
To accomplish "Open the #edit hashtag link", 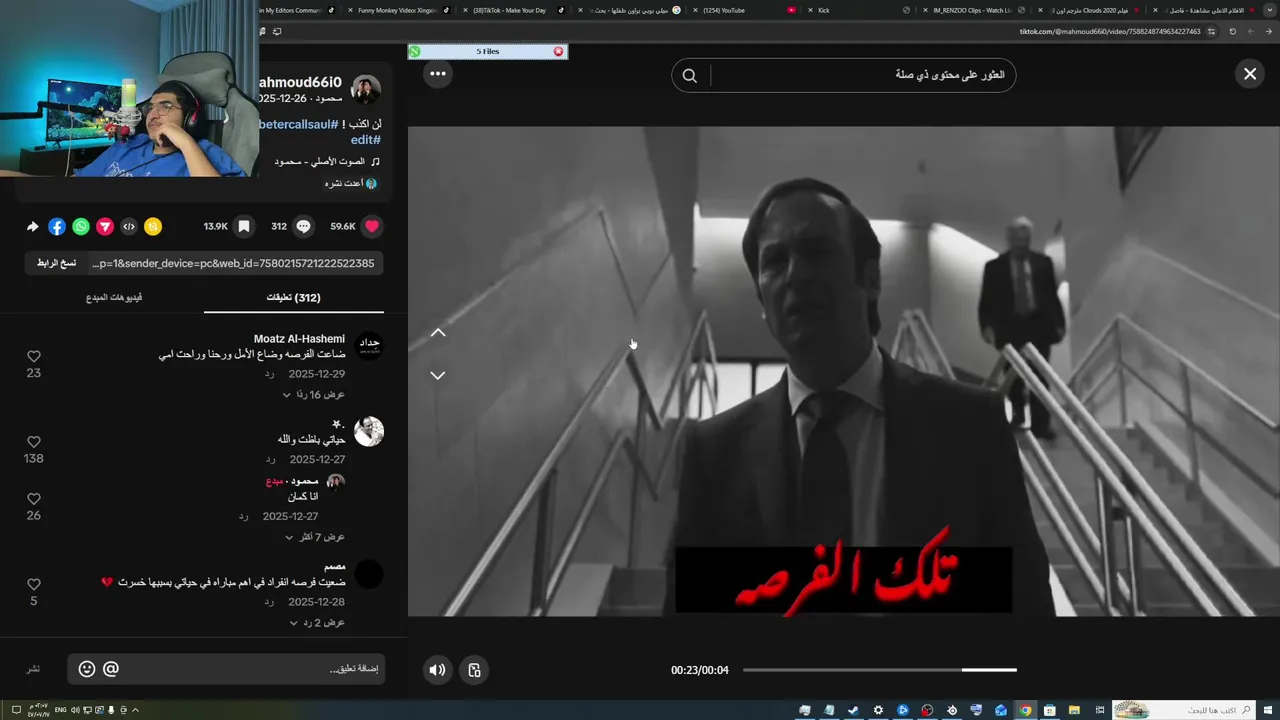I will point(365,140).
